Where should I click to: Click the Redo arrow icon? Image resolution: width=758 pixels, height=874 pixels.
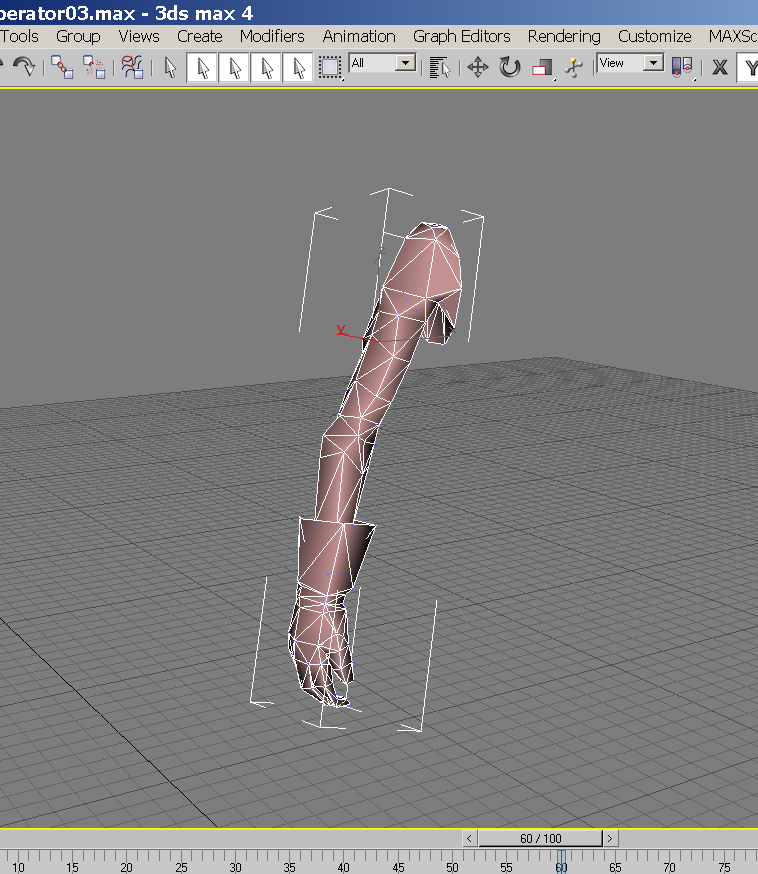click(23, 67)
